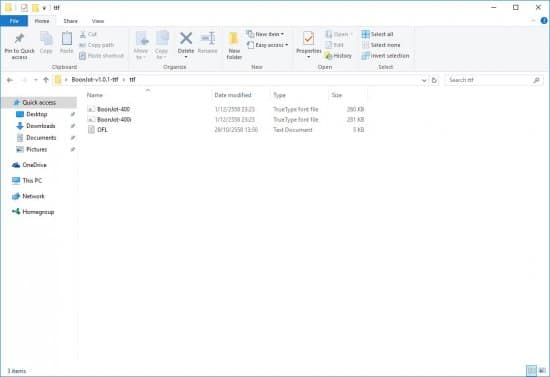Sort by Type column header
Image resolution: width=550 pixels, height=377 pixels.
point(280,95)
